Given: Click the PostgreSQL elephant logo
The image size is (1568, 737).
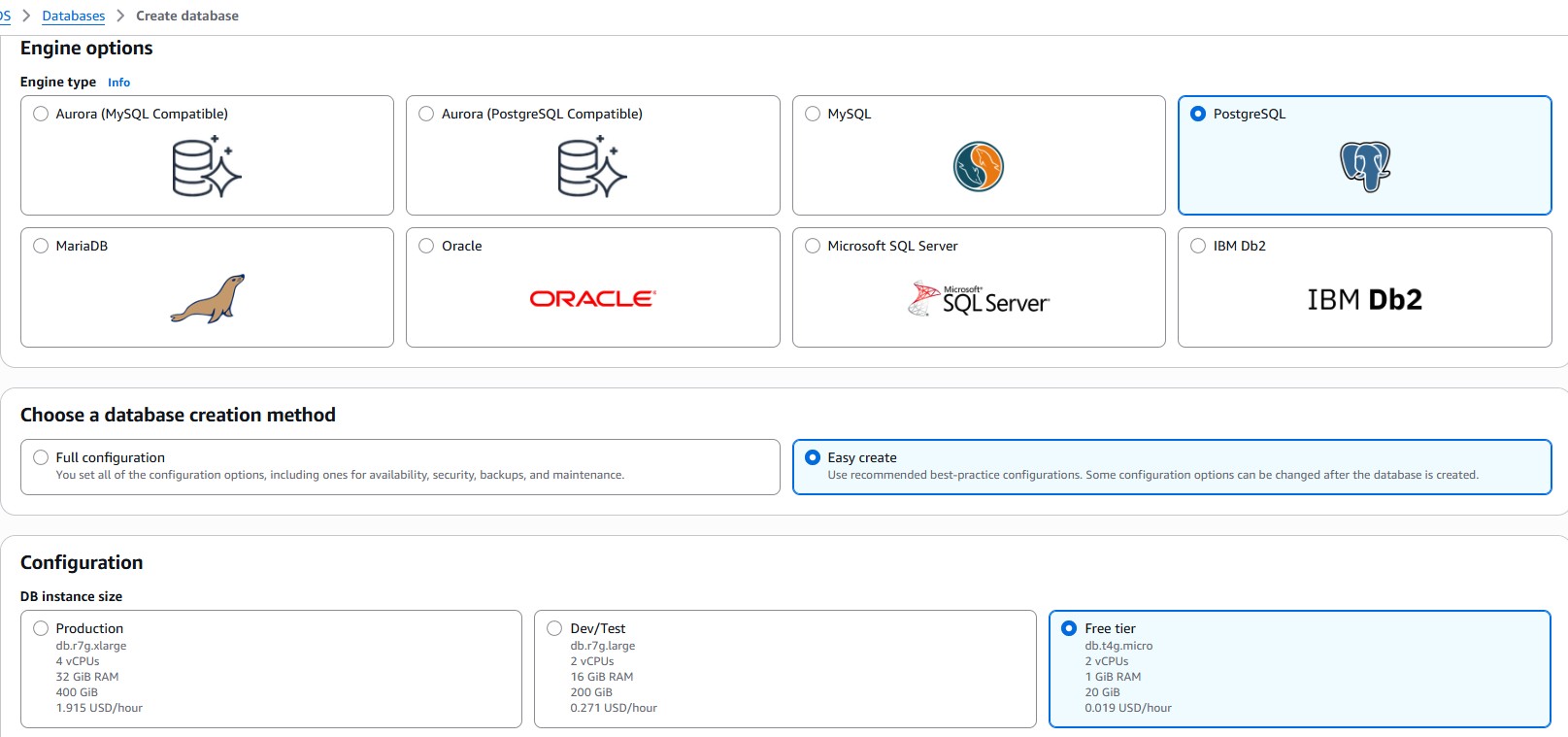Looking at the screenshot, I should [x=1365, y=166].
